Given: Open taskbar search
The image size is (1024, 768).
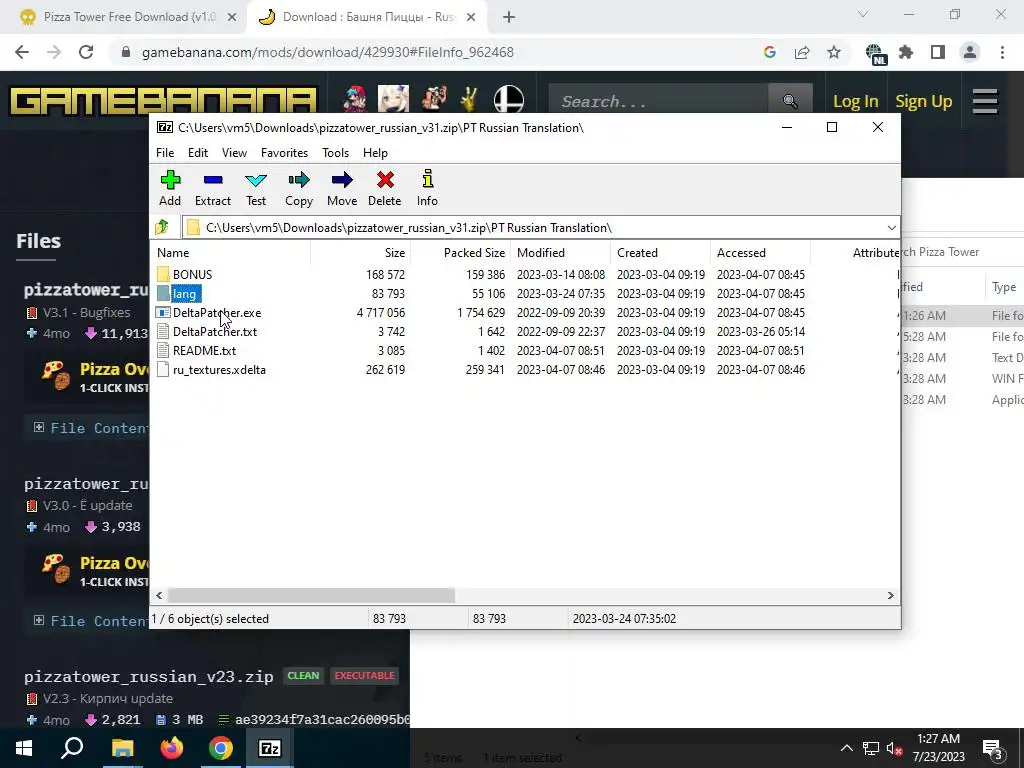Looking at the screenshot, I should pyautogui.click(x=72, y=748).
